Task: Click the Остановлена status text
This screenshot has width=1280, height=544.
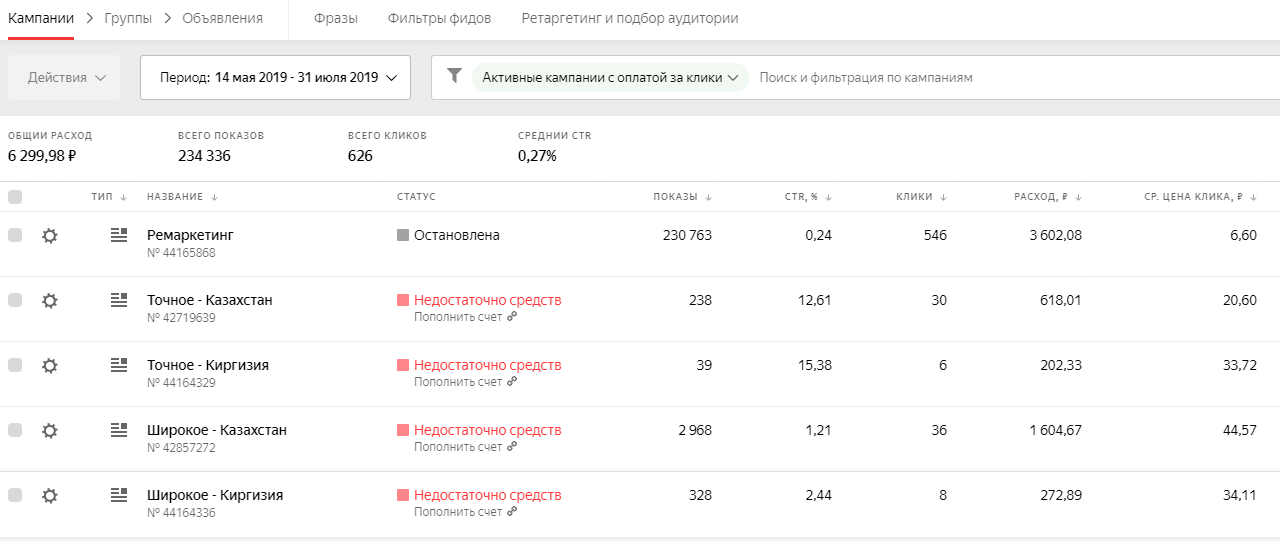Action: pos(457,235)
